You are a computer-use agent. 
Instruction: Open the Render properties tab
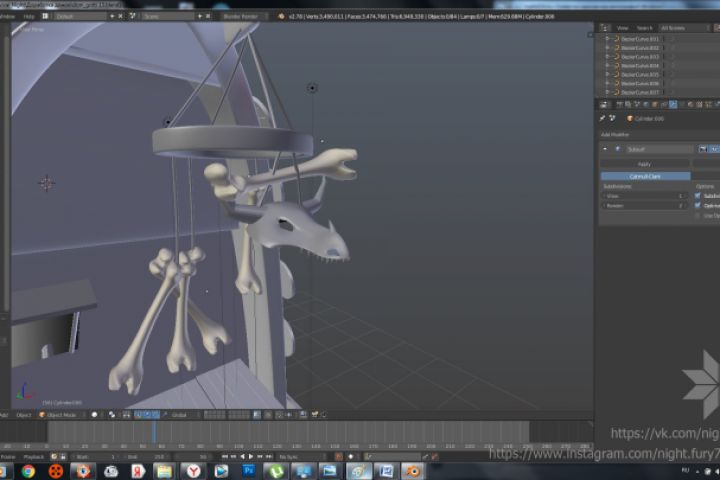click(x=619, y=105)
